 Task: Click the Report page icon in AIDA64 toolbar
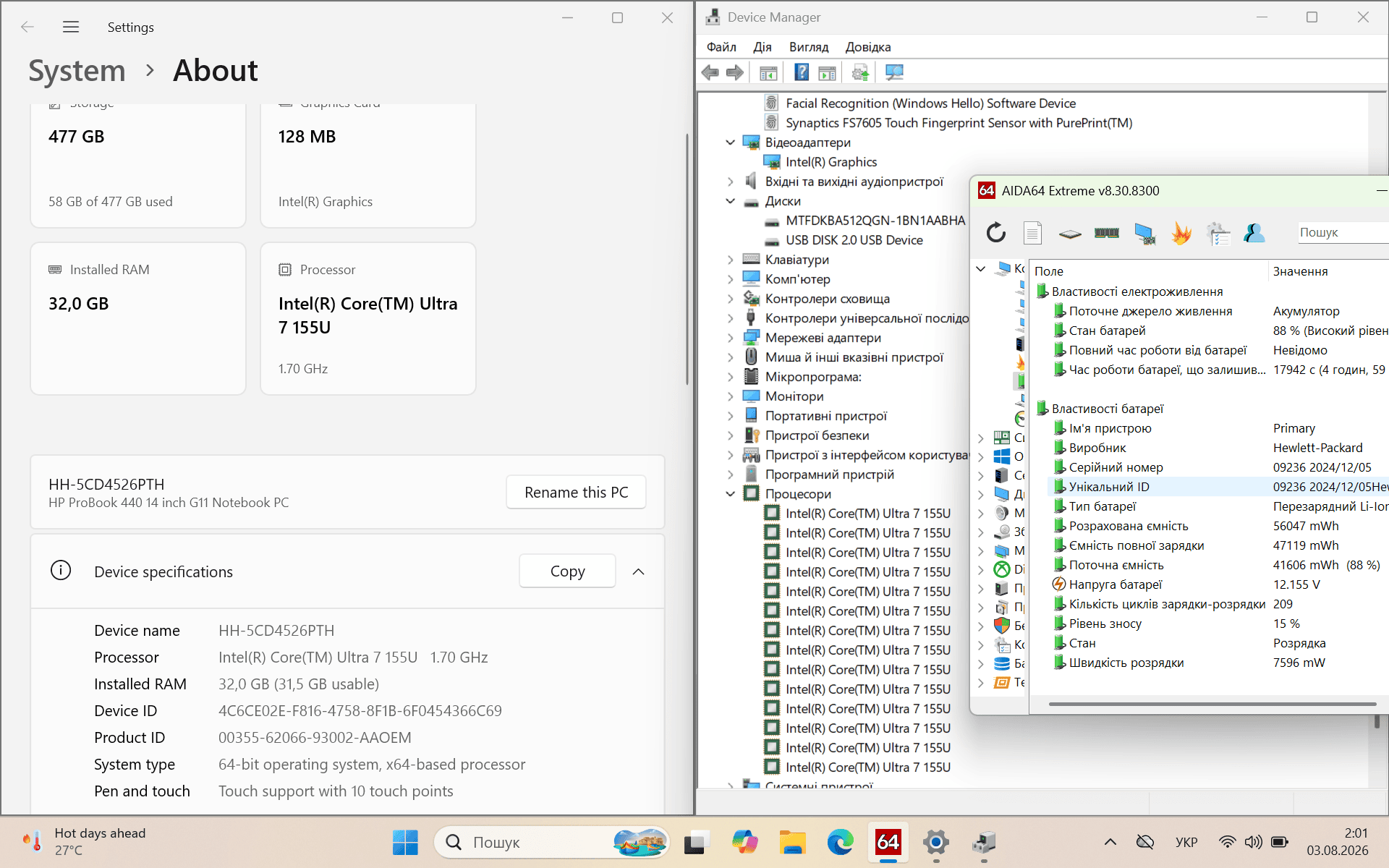[x=1032, y=232]
